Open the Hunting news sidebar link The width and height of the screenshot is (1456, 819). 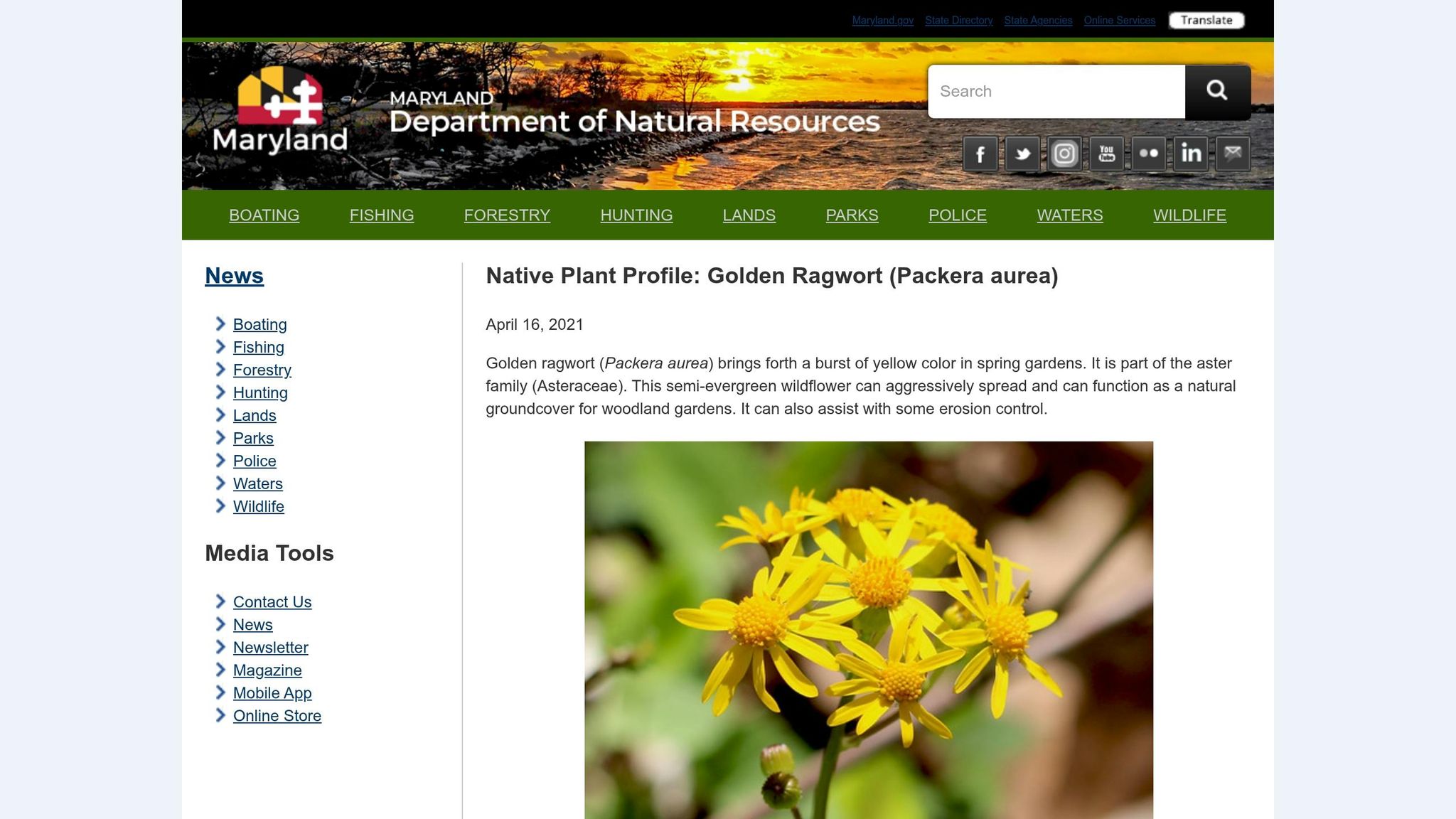pos(260,393)
